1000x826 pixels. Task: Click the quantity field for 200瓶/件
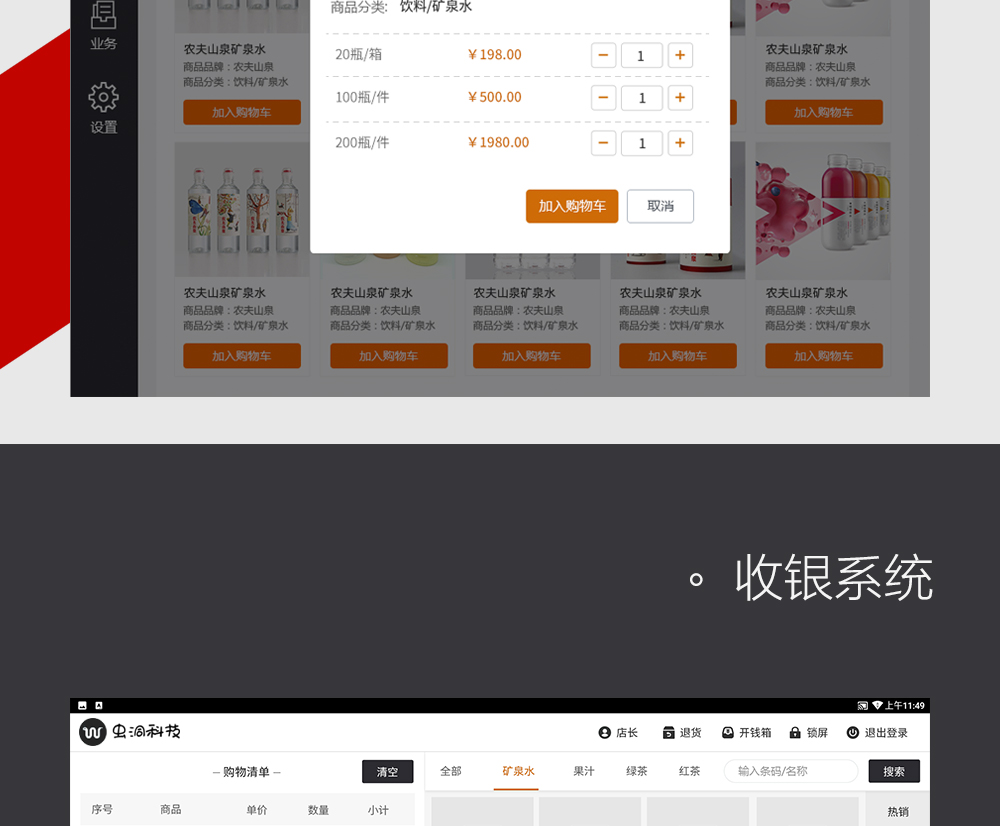[x=642, y=144]
